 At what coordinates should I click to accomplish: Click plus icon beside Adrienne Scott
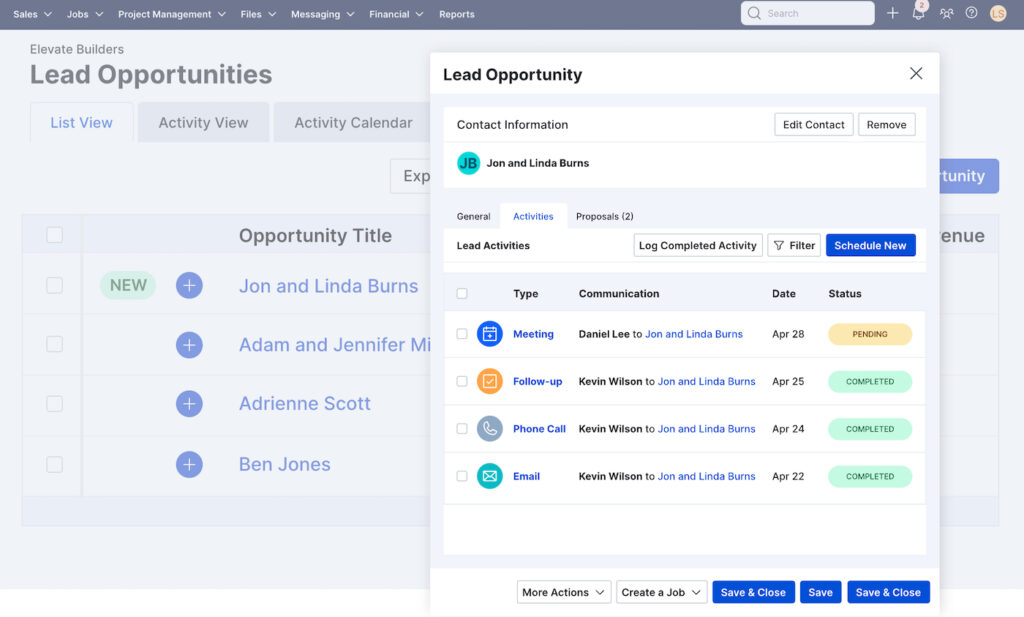coord(189,403)
